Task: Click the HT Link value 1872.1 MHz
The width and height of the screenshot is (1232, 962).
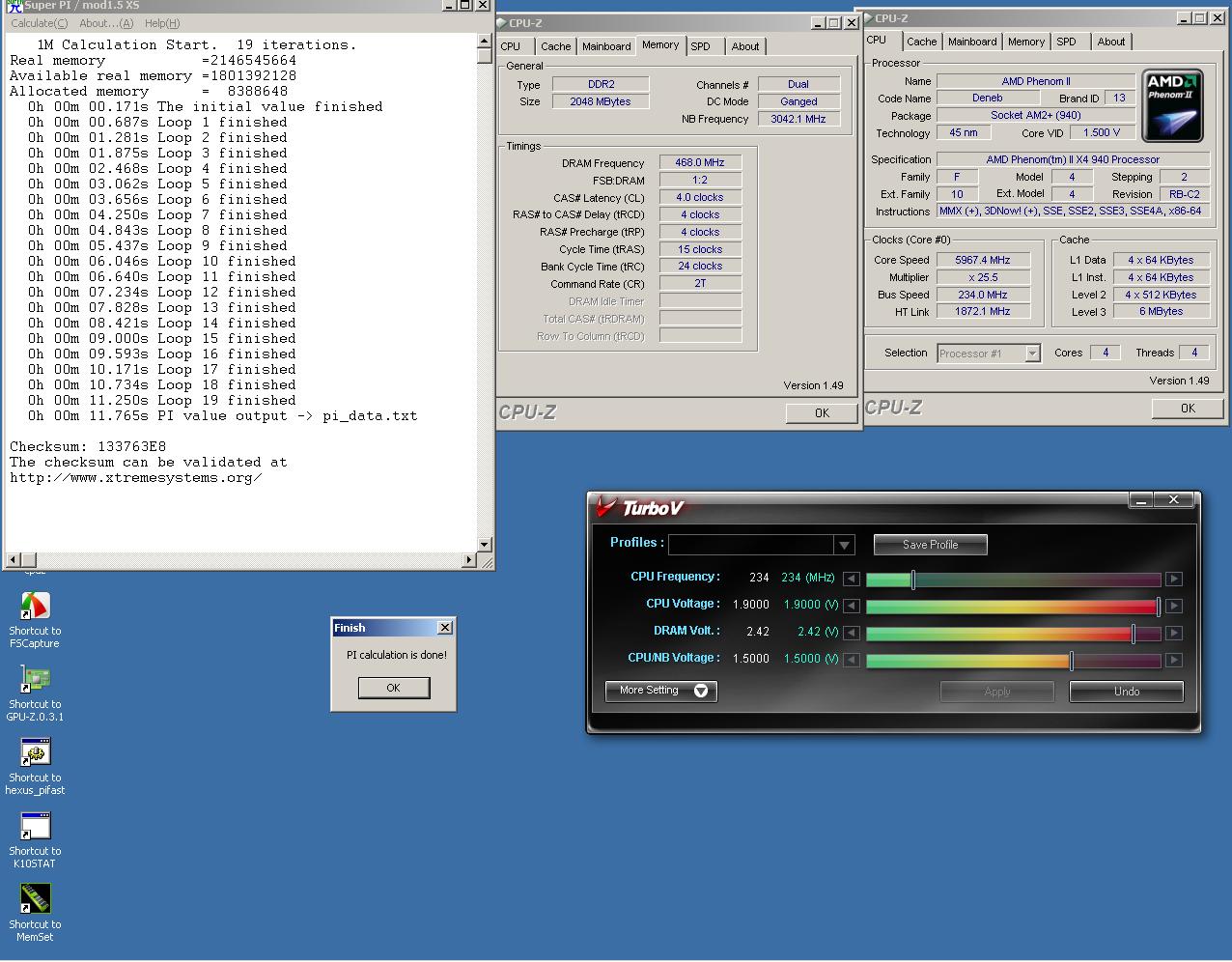Action: point(983,312)
